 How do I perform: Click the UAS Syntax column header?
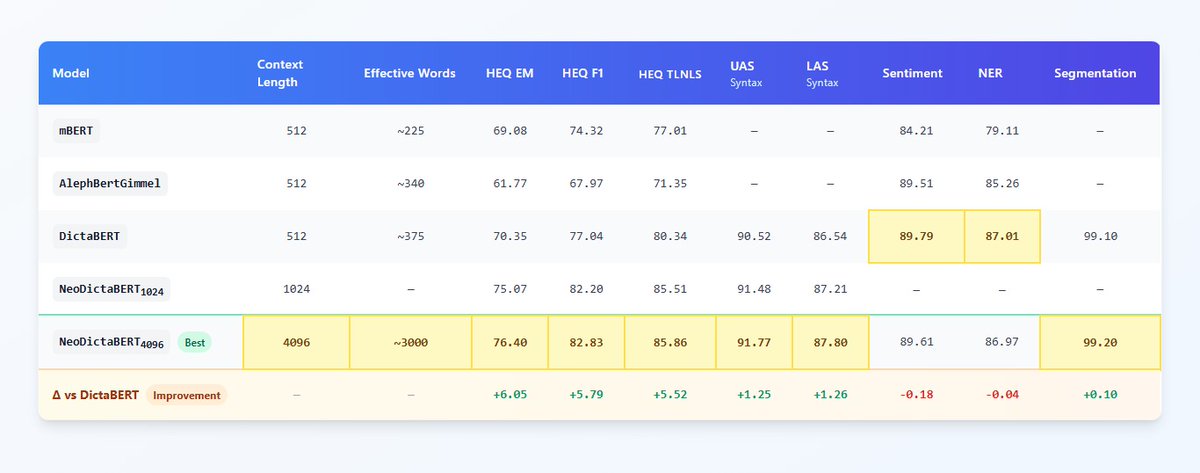tap(746, 73)
